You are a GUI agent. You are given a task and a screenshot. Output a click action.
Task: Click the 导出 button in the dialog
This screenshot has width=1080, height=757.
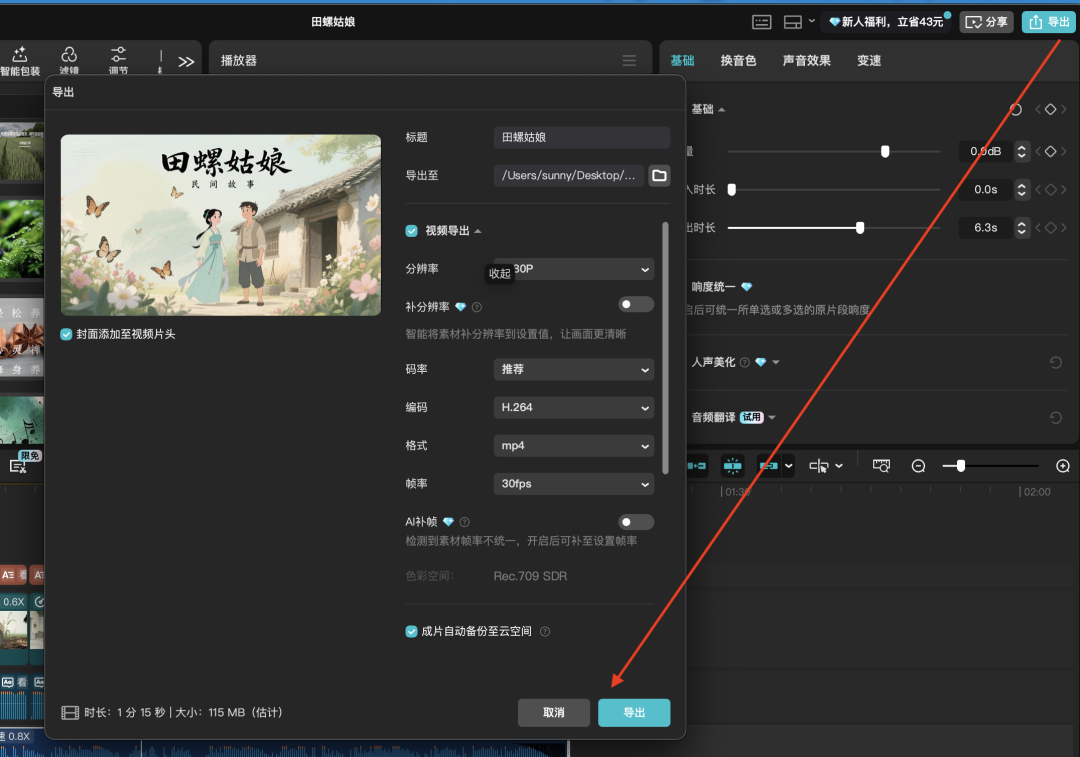634,712
